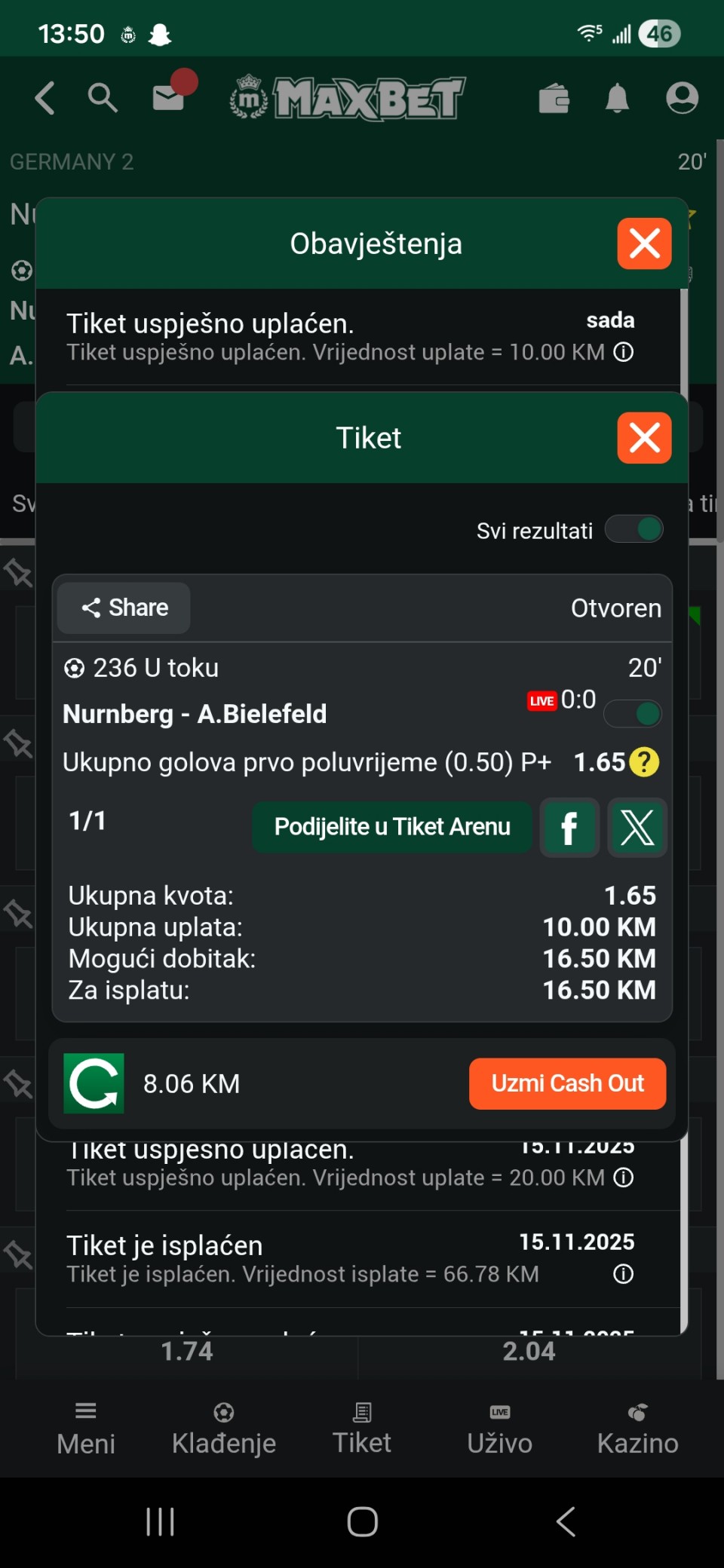Tap the notifications bell icon
724x1568 pixels.
coord(617,98)
